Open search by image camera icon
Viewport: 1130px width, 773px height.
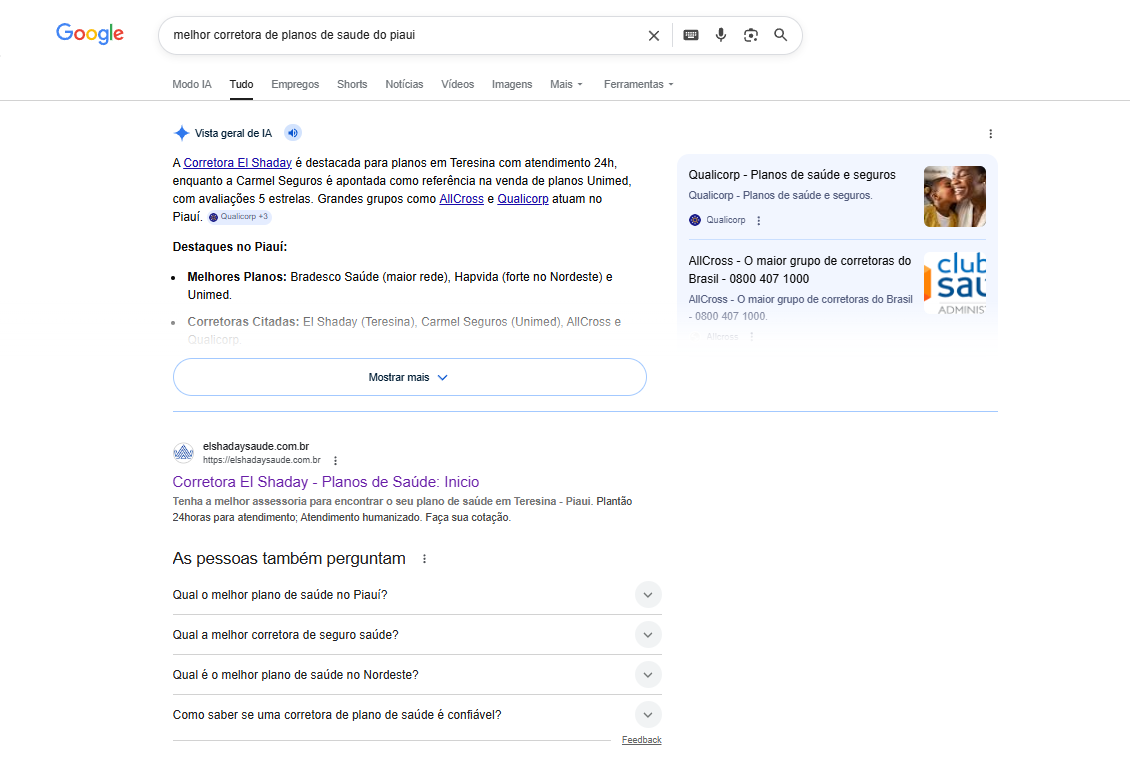751,35
